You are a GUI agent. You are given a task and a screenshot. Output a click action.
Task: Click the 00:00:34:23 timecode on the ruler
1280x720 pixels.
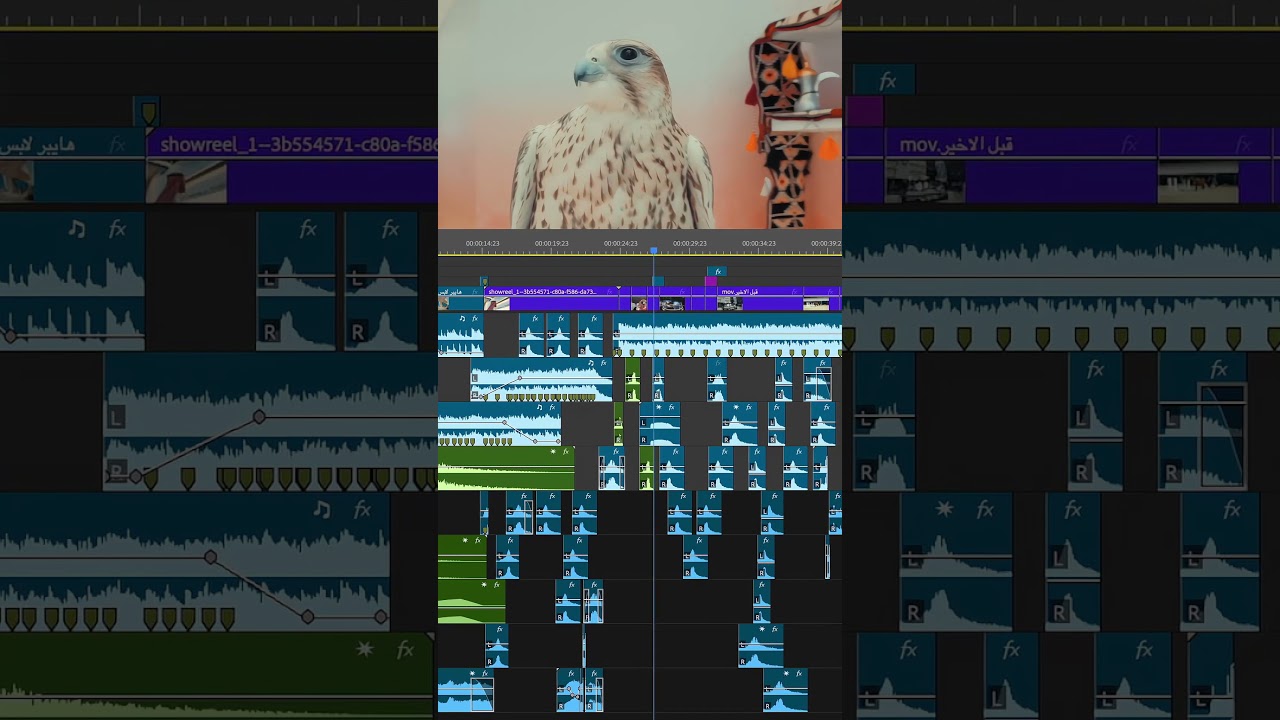point(758,243)
